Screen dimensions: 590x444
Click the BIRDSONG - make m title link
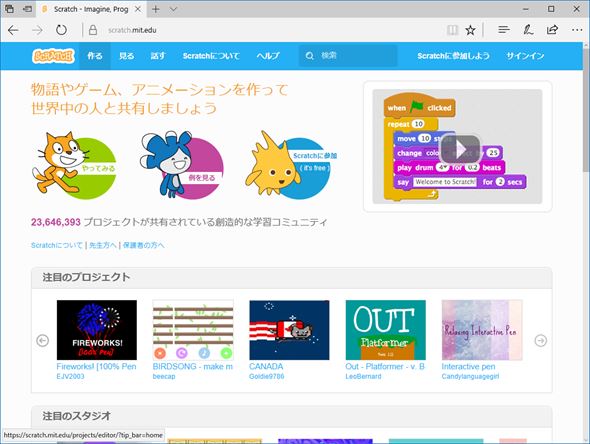click(193, 366)
